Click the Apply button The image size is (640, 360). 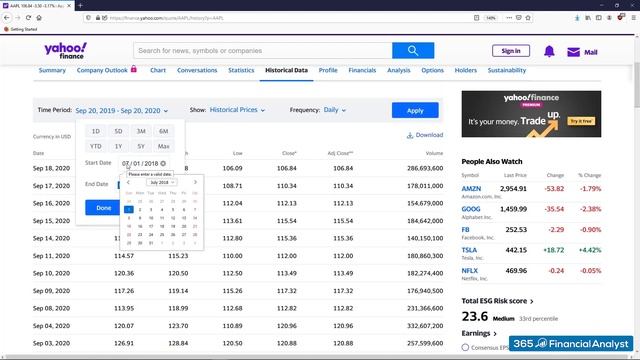coord(415,110)
